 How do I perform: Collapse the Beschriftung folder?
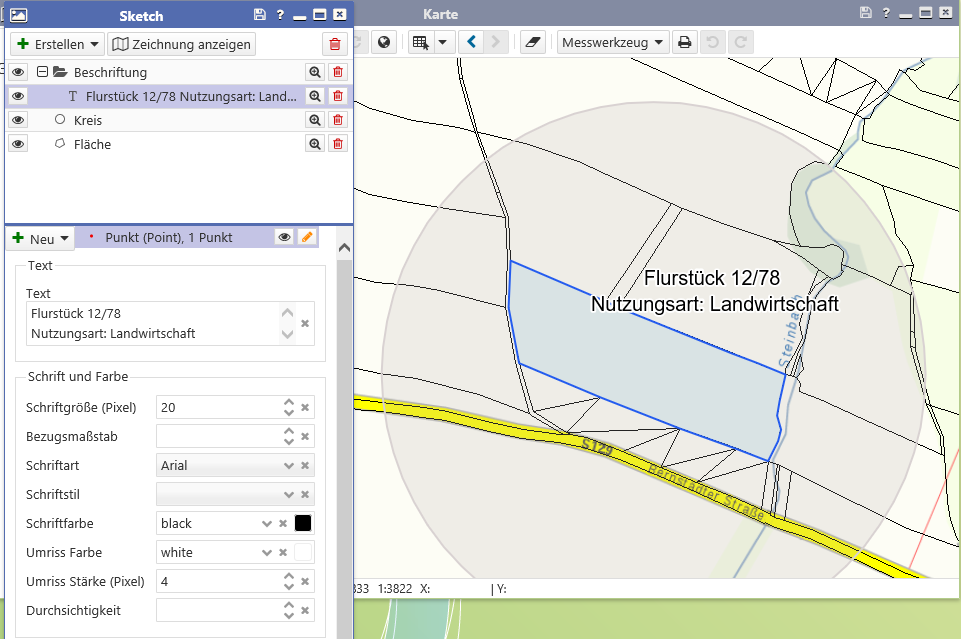pyautogui.click(x=42, y=72)
